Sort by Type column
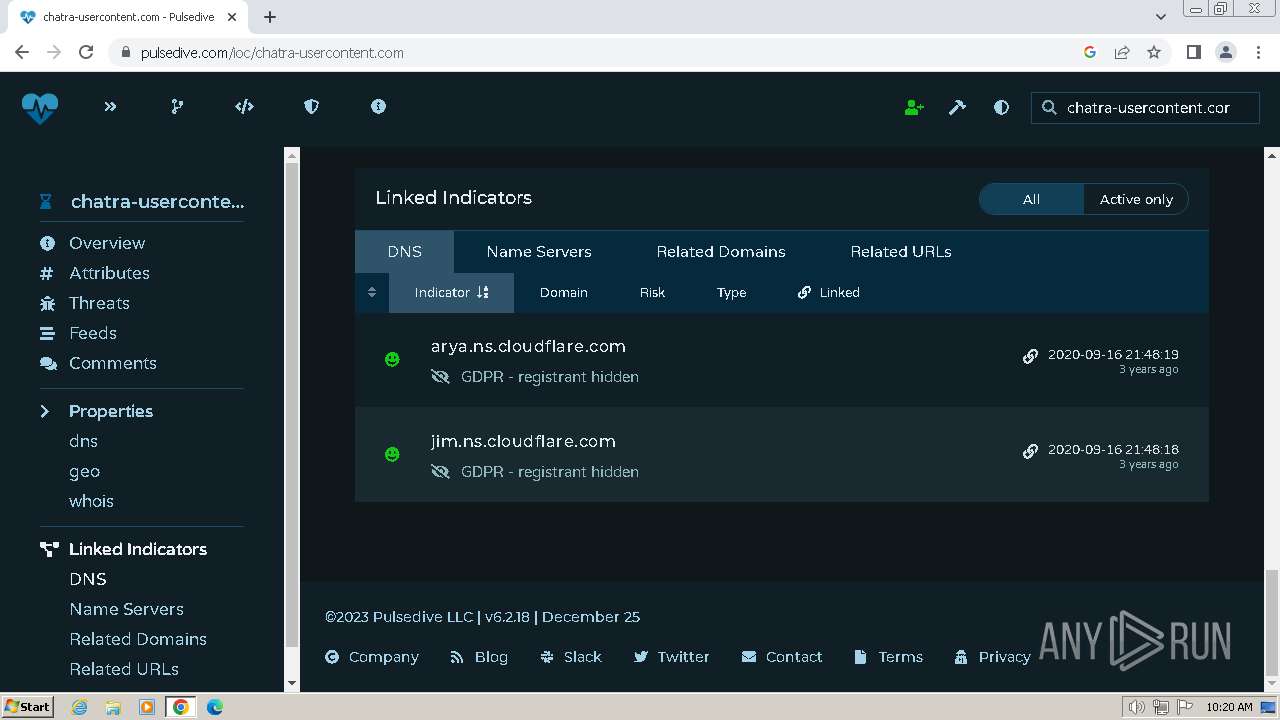This screenshot has width=1280, height=720. tap(731, 293)
